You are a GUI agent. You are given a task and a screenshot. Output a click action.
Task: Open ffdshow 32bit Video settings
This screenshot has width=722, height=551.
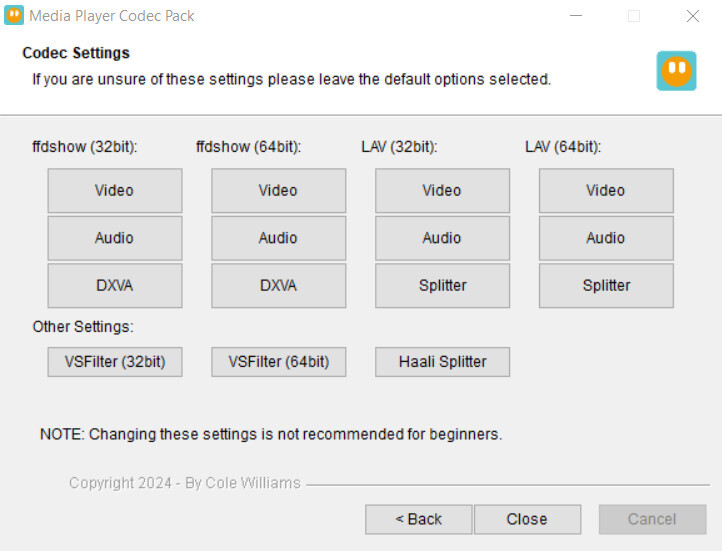click(x=115, y=191)
